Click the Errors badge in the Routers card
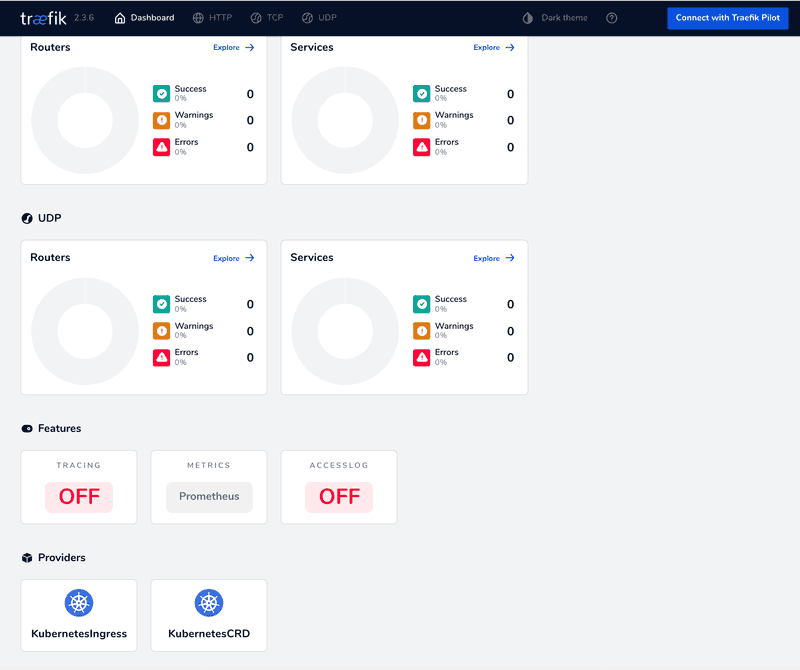This screenshot has width=800, height=670. click(x=162, y=146)
